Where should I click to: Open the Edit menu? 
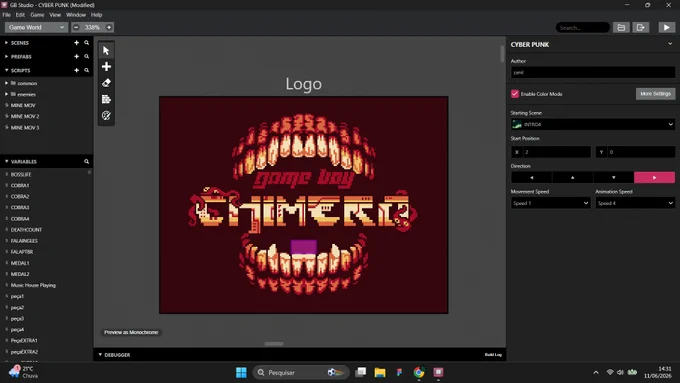(20, 15)
